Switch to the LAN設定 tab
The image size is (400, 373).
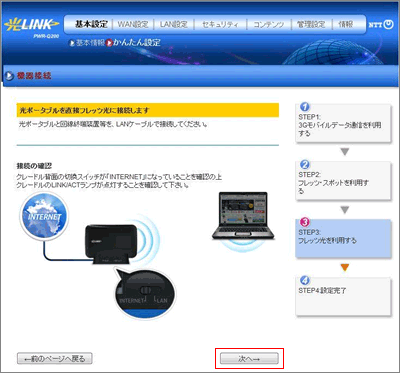173,24
